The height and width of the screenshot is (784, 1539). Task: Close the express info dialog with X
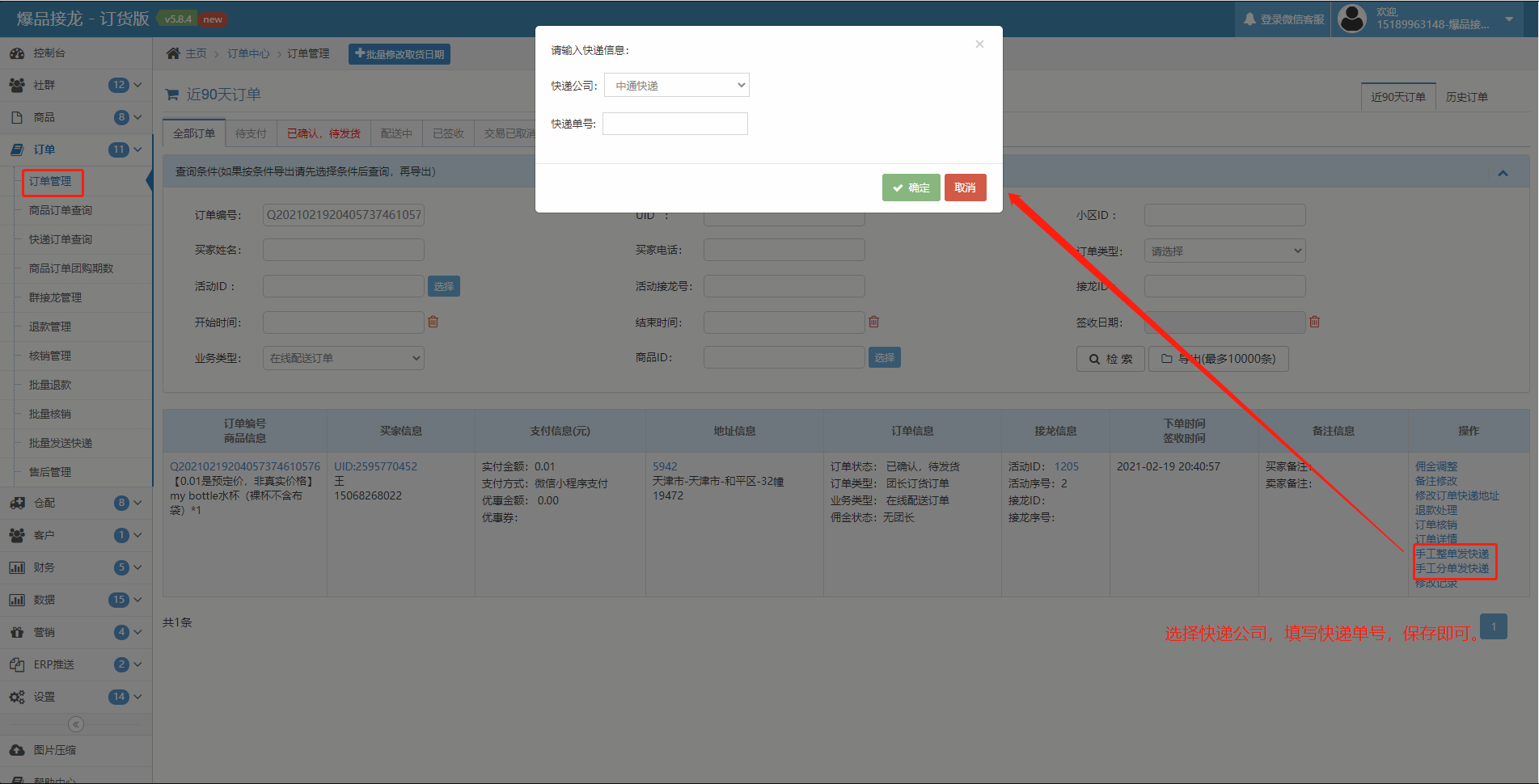click(x=979, y=44)
